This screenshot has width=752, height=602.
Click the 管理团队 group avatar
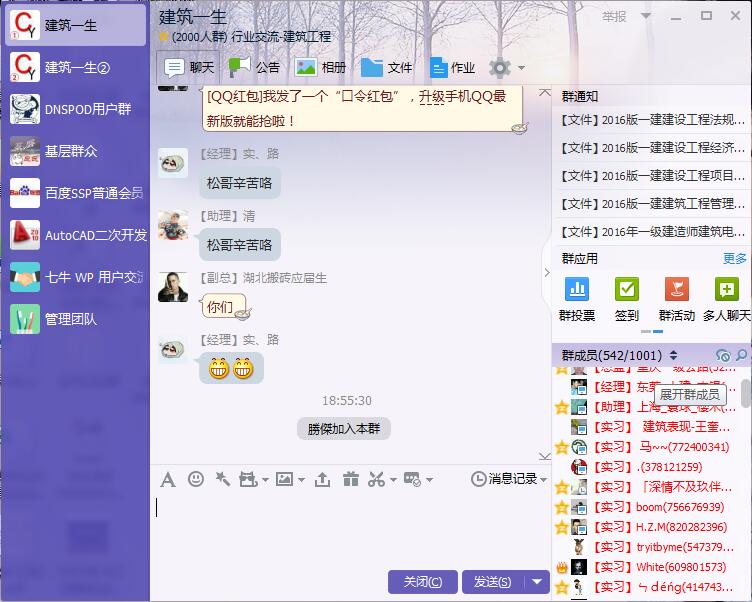pos(24,319)
